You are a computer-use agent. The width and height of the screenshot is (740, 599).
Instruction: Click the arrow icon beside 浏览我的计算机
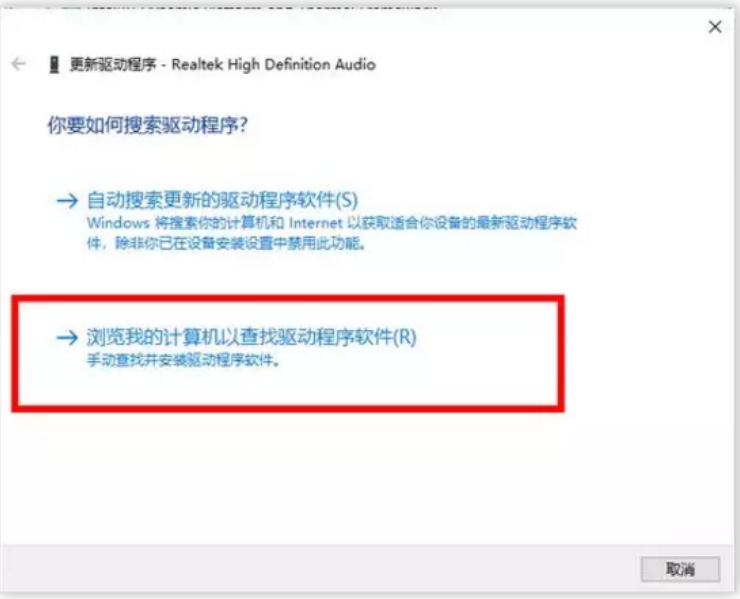[x=67, y=337]
